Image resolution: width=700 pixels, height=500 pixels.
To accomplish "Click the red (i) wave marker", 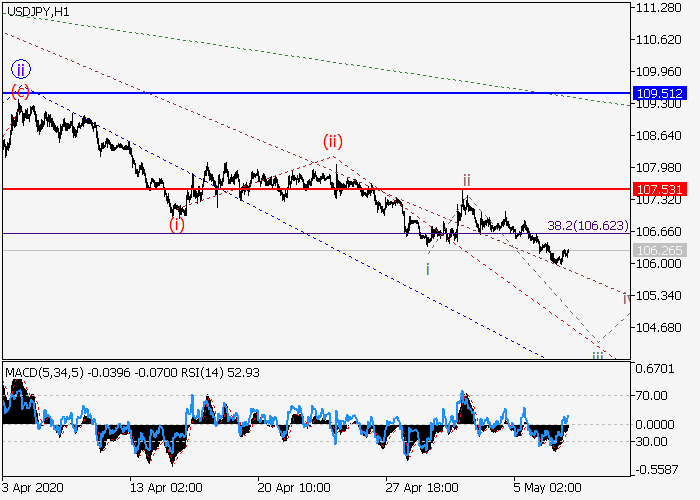I will point(176,224).
